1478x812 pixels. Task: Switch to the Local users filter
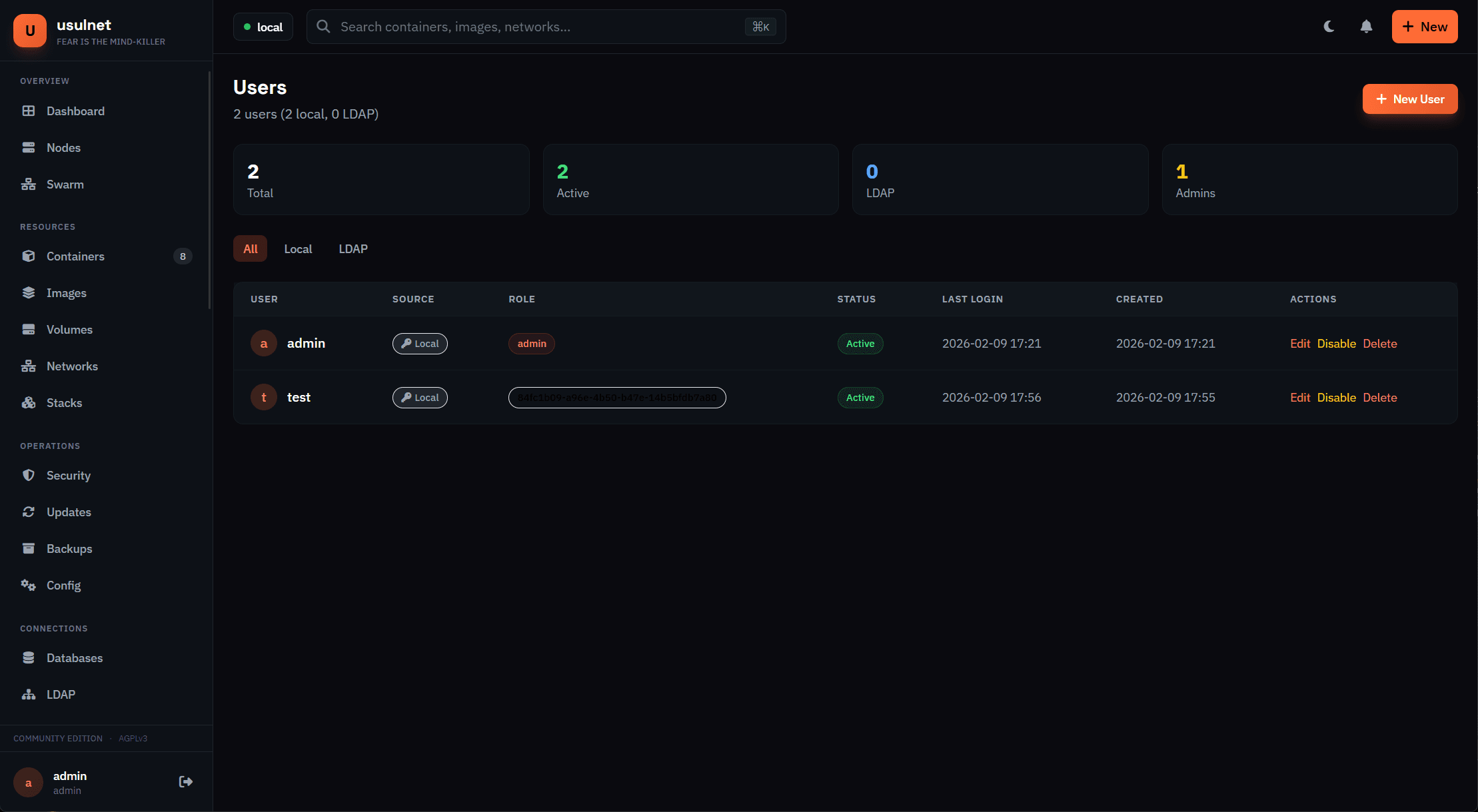pyautogui.click(x=298, y=248)
